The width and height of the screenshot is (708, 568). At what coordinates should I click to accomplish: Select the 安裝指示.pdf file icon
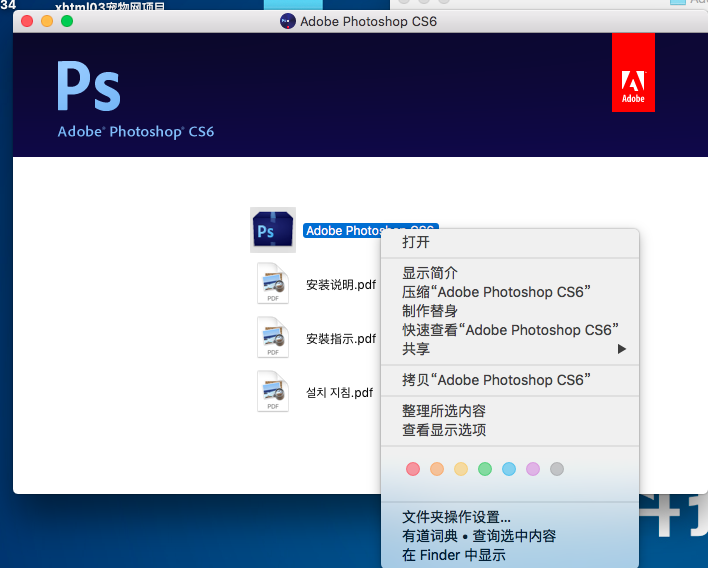(x=273, y=338)
